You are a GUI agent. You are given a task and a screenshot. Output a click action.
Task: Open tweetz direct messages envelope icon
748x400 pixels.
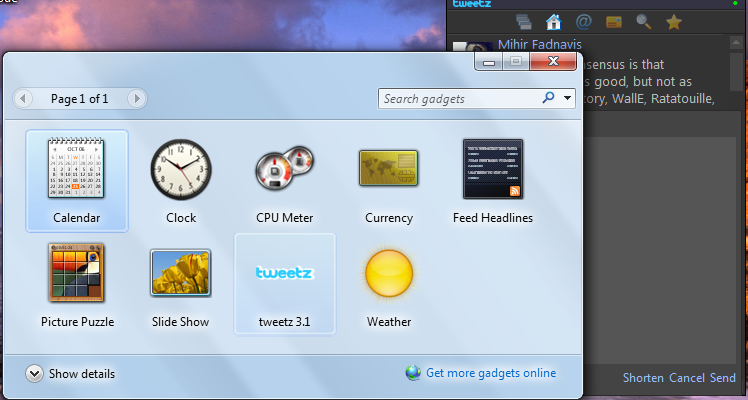click(x=613, y=22)
